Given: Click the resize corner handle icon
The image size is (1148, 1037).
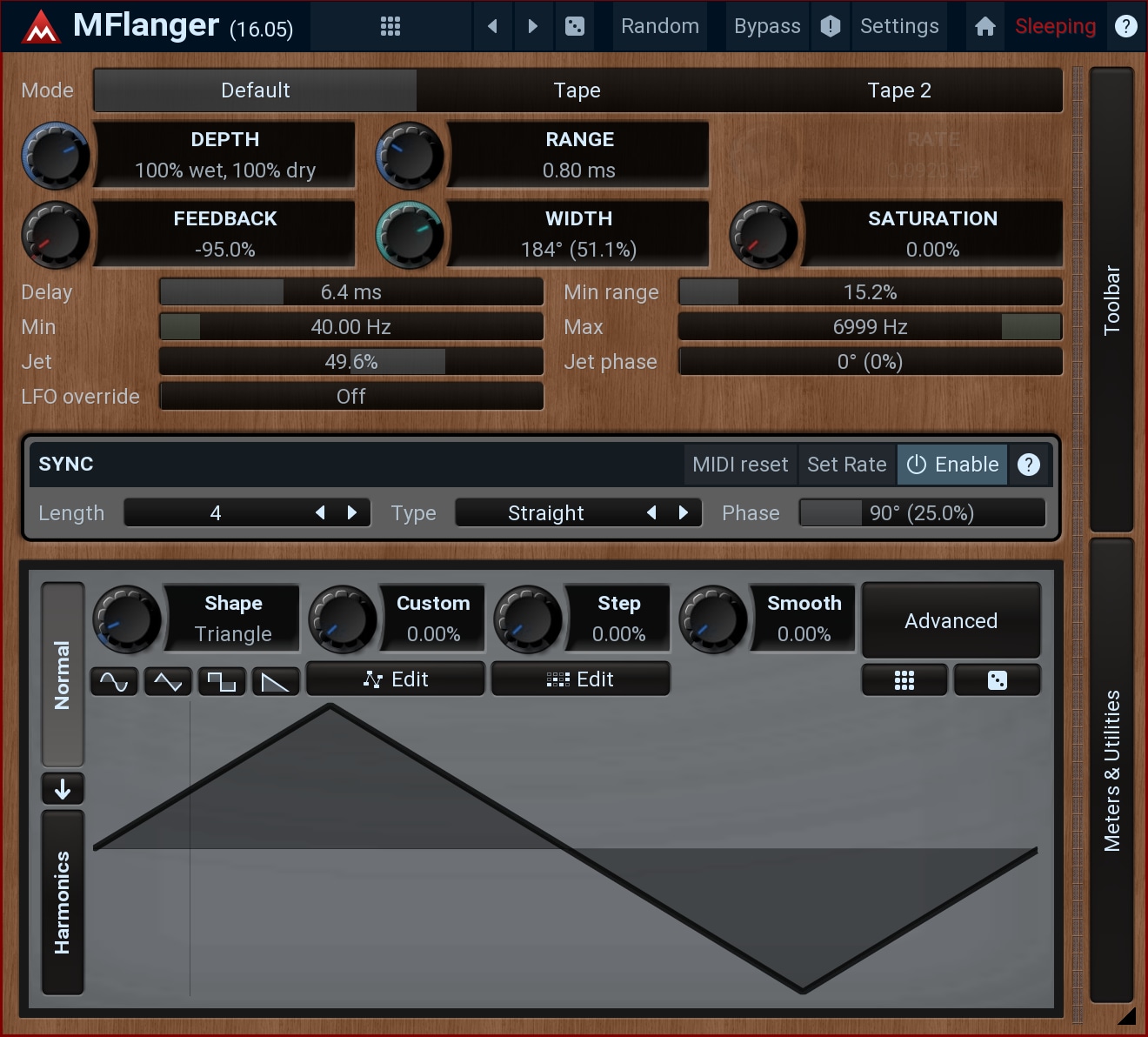Looking at the screenshot, I should [x=1127, y=1015].
